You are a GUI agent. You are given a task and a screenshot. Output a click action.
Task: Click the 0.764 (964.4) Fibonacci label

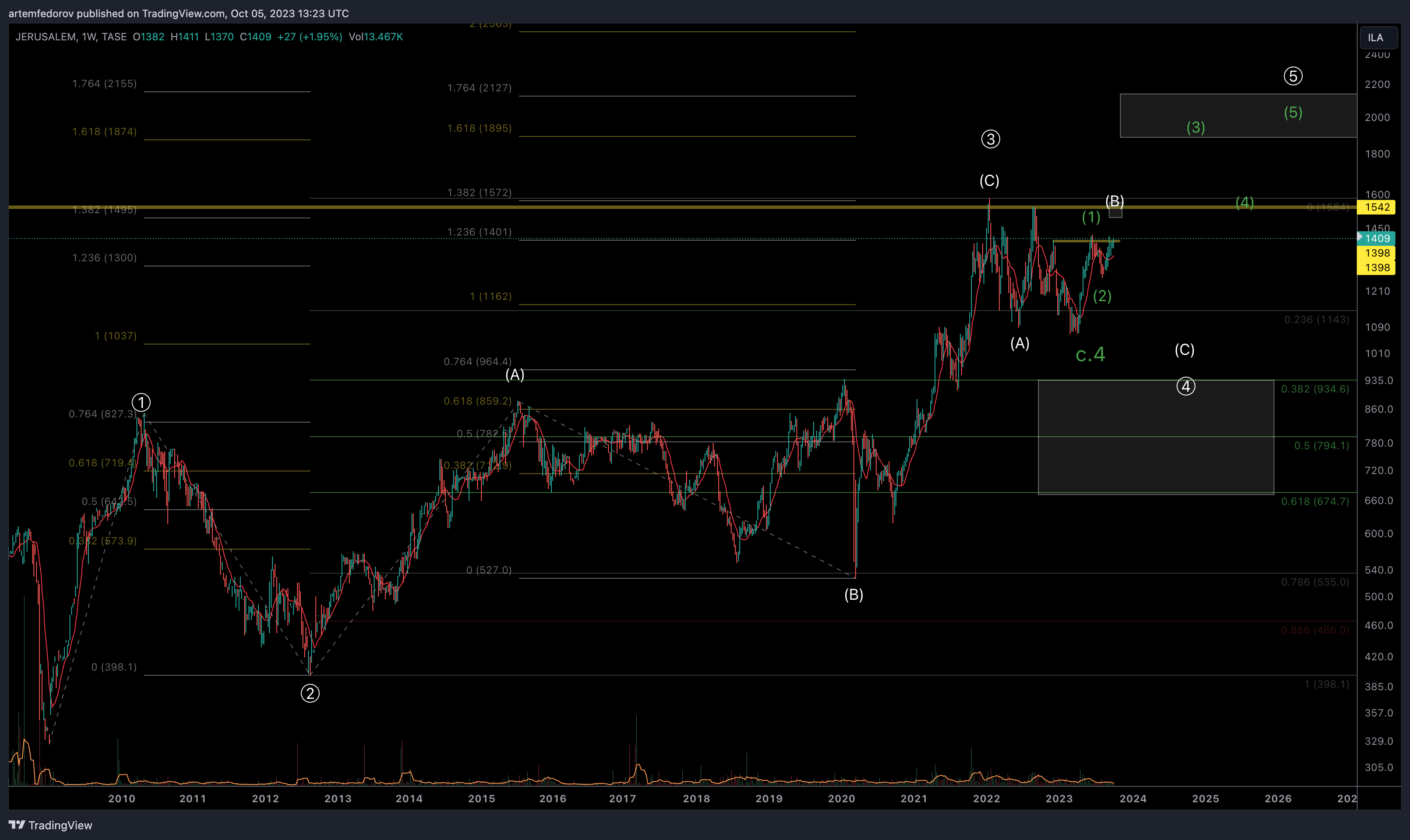click(477, 361)
